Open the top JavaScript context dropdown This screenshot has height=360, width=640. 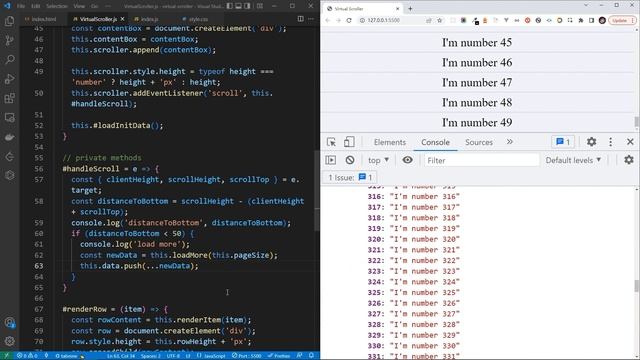coord(378,160)
